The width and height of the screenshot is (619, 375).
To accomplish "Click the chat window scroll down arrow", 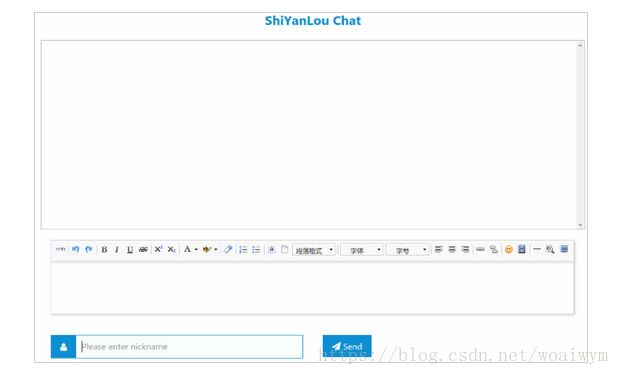I will click(580, 225).
